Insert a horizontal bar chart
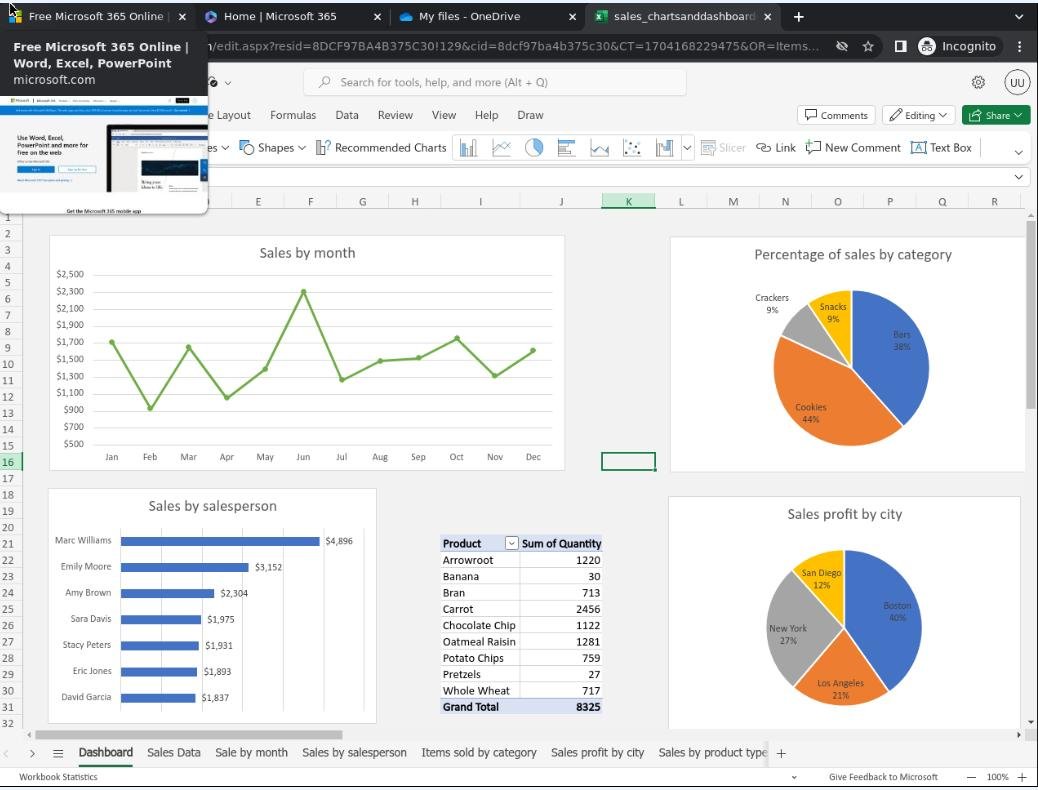Screen dimensions: 1038x790 566,148
